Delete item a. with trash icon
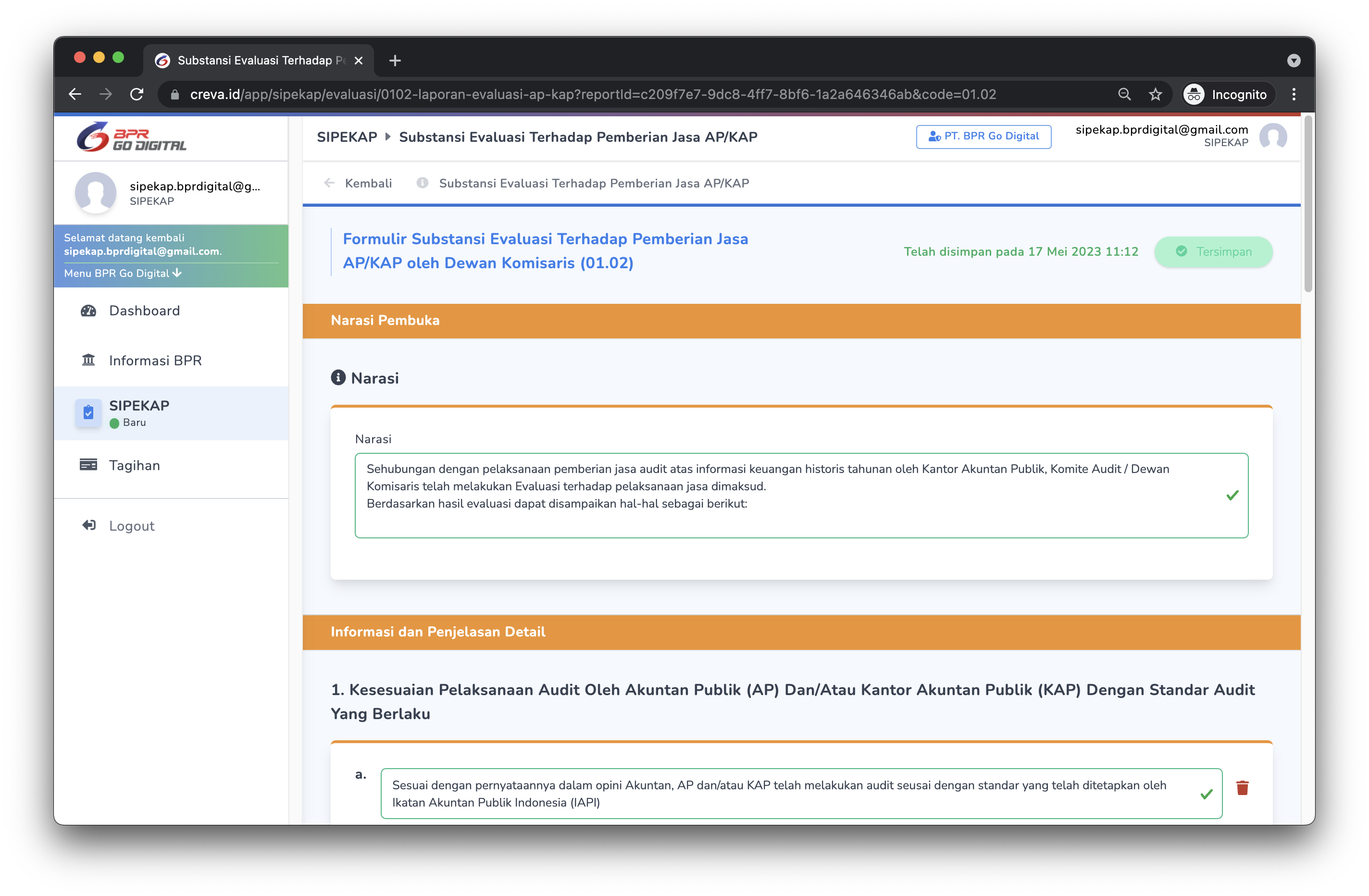 tap(1243, 788)
